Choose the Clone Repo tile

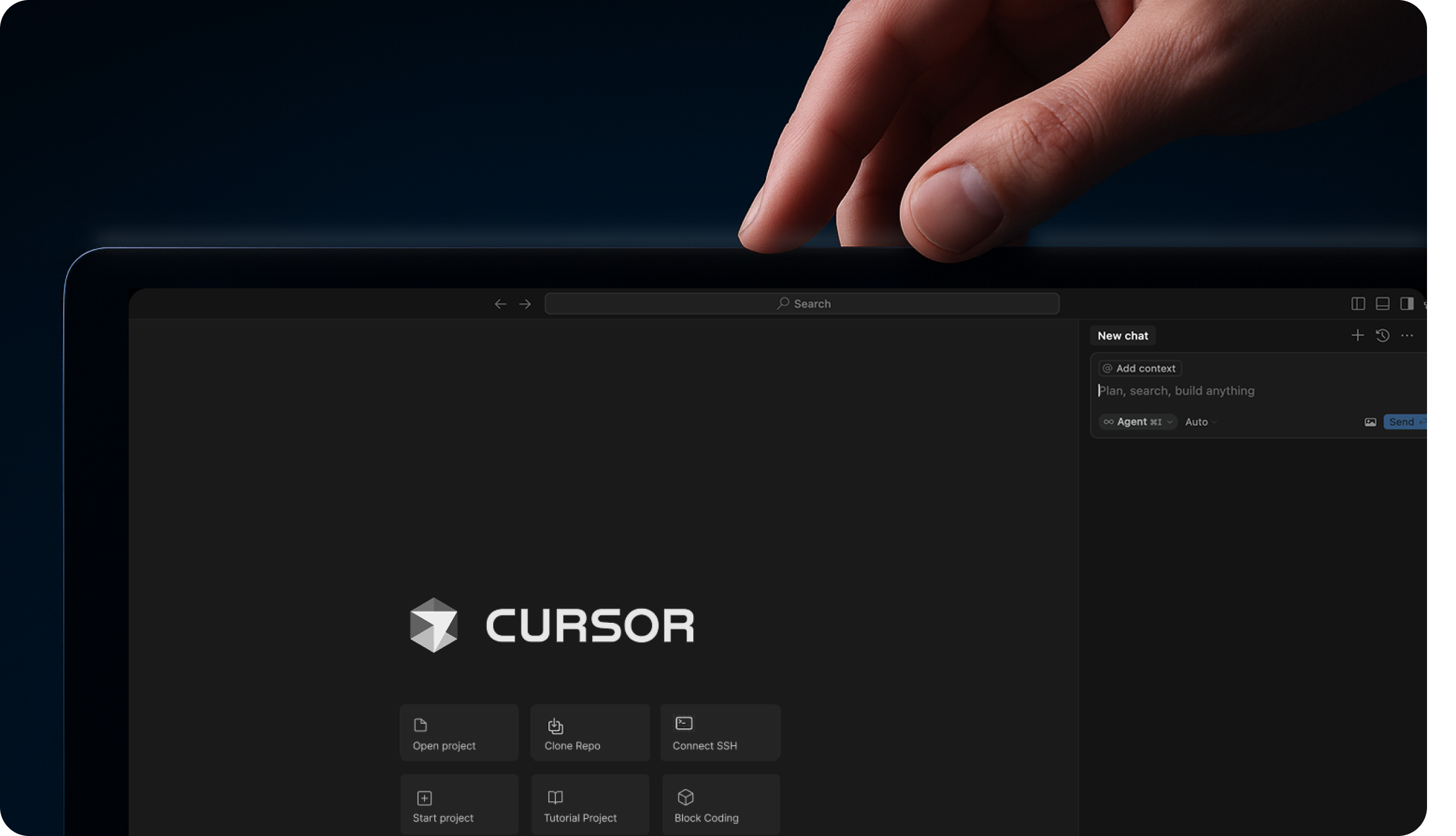tap(589, 733)
